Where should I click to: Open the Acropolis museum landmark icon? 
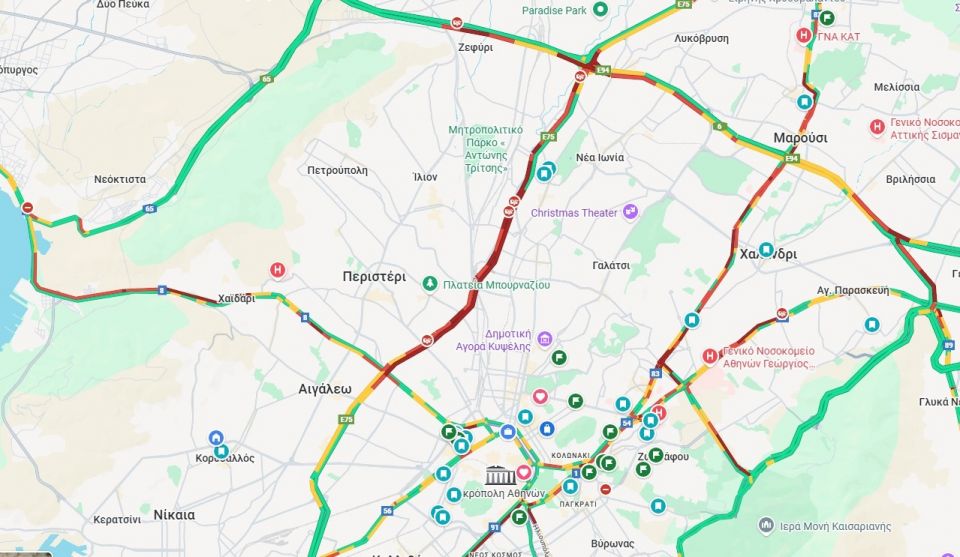click(500, 474)
